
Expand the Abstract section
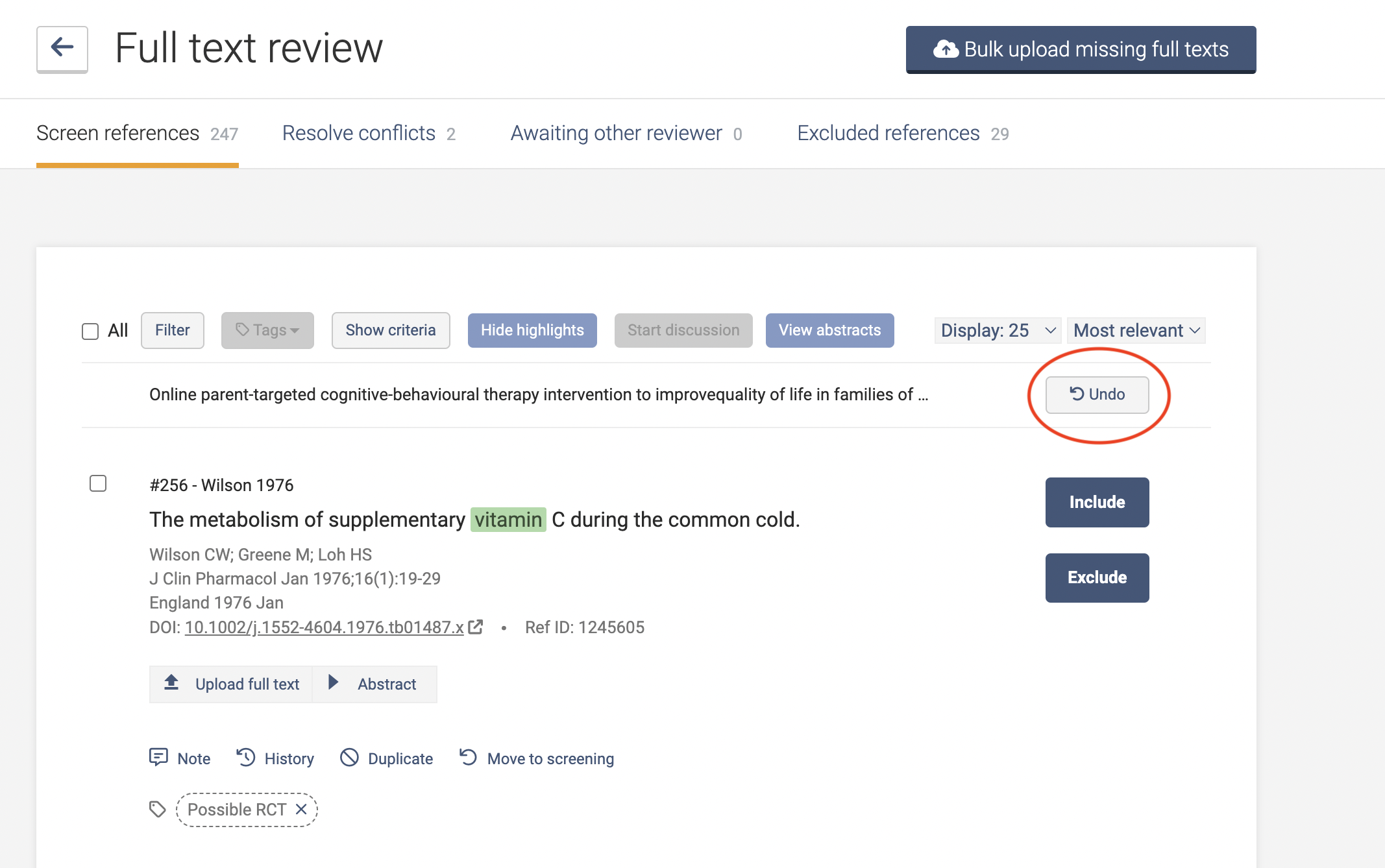(374, 684)
